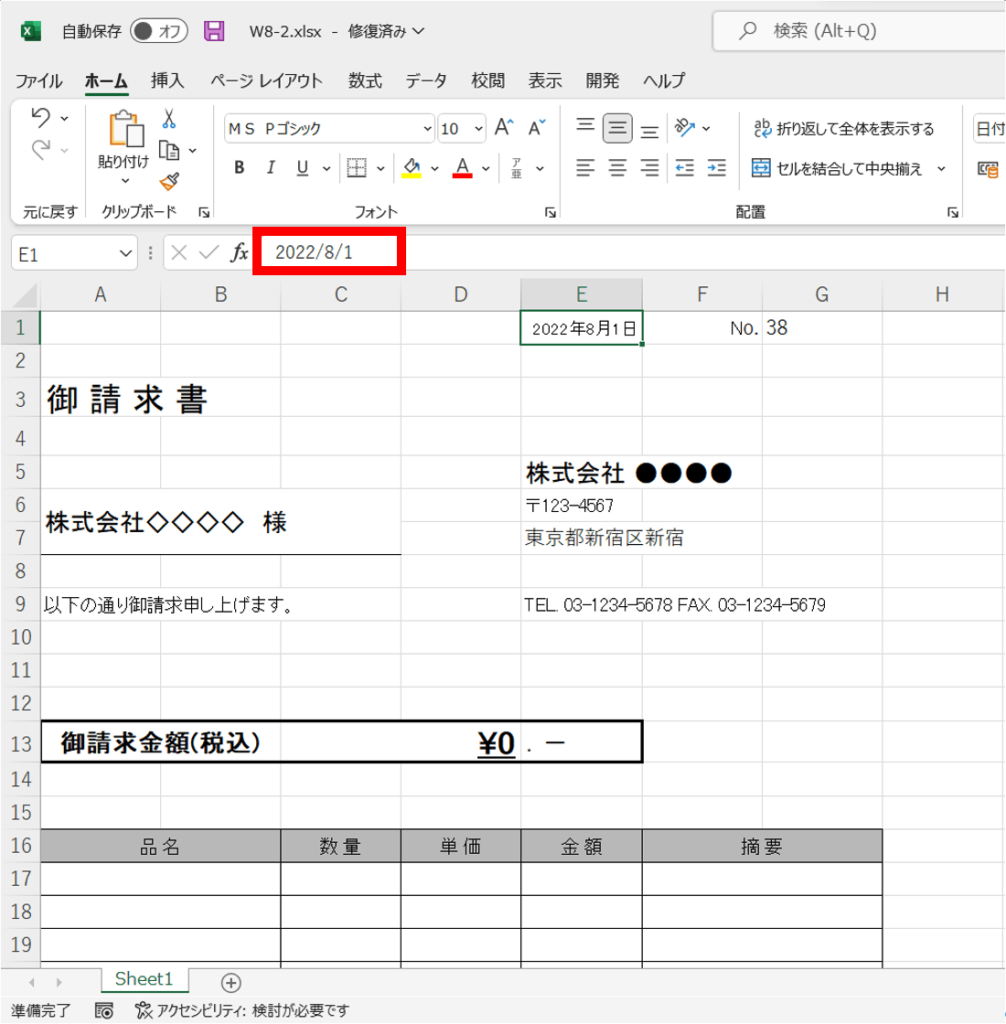This screenshot has width=1006, height=1024.
Task: Click セルを結合して中央揃え button
Action: 838,168
